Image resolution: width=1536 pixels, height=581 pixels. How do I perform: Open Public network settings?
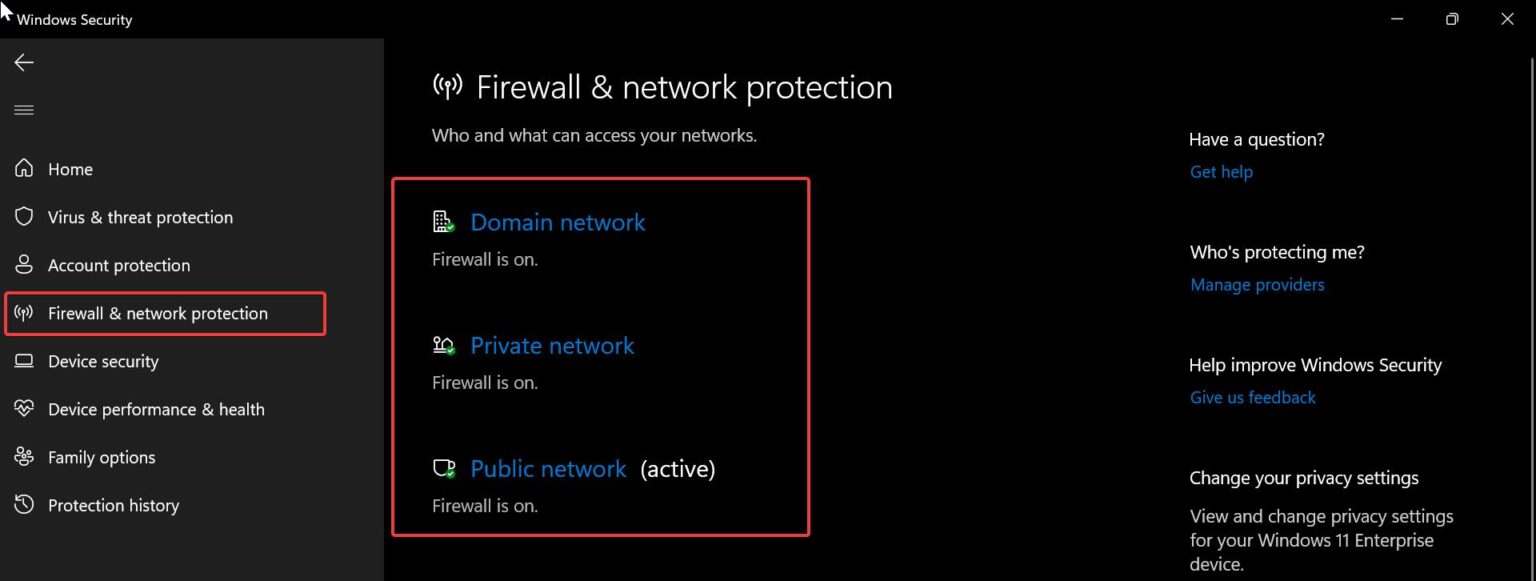pyautogui.click(x=548, y=468)
